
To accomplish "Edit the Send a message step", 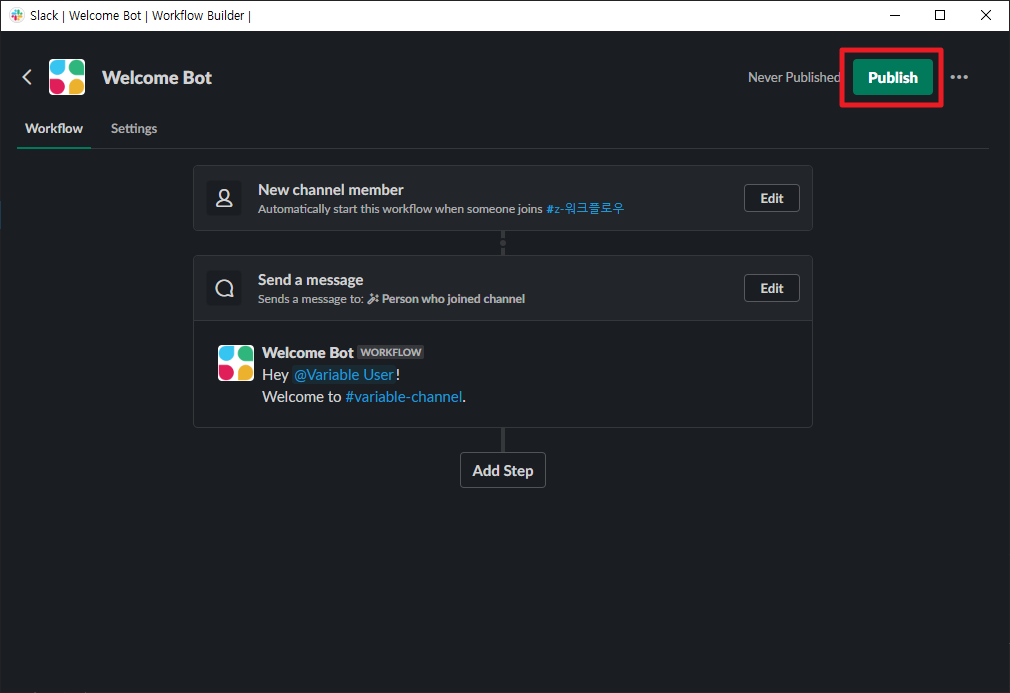I will pyautogui.click(x=771, y=289).
